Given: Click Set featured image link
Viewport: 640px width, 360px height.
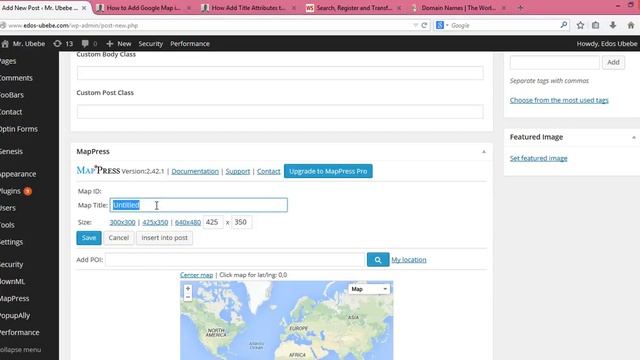Looking at the screenshot, I should tap(538, 158).
